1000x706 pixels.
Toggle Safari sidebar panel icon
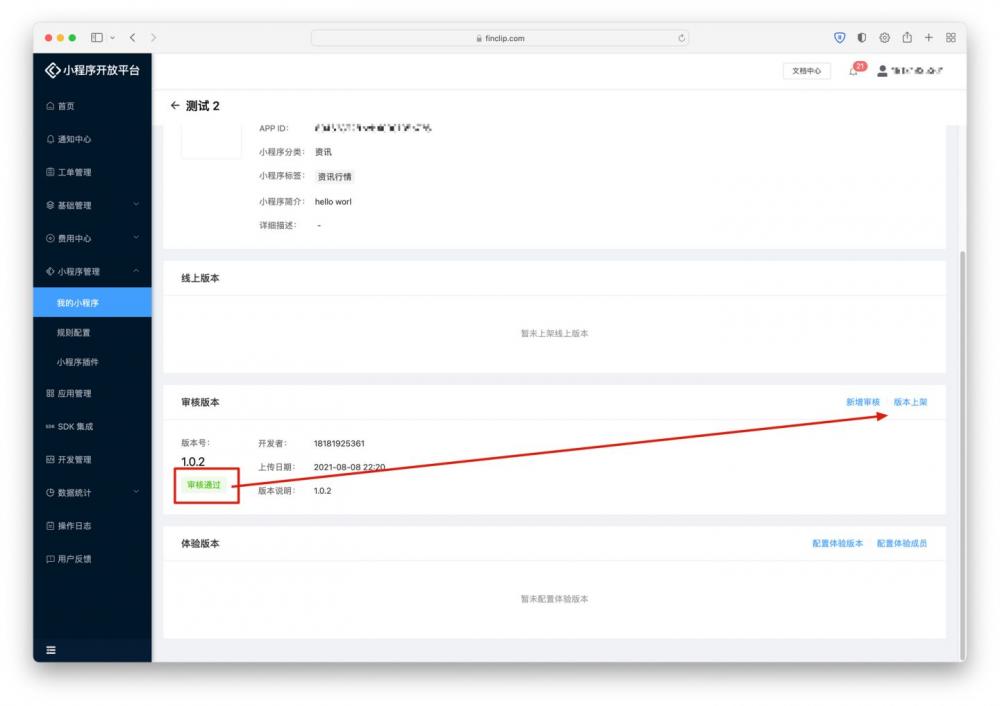(x=97, y=38)
